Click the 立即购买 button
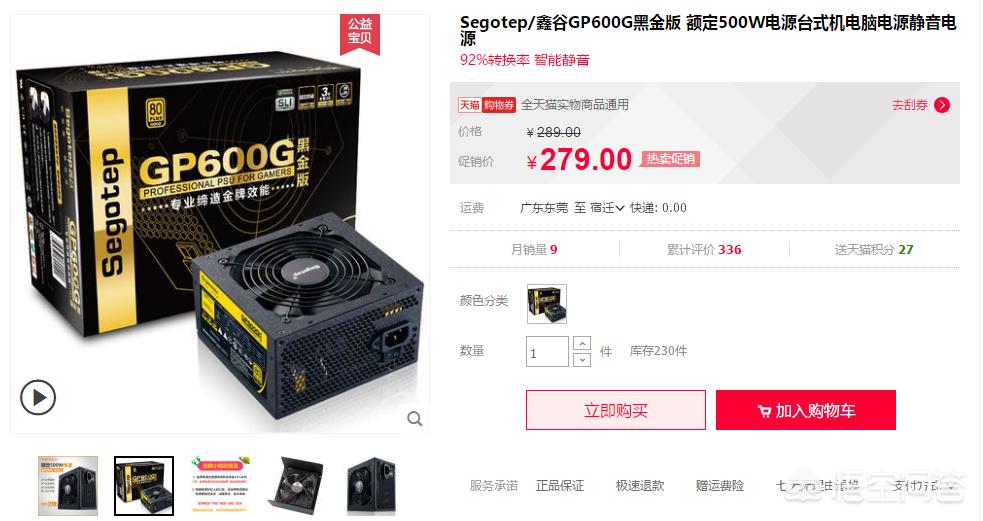Image resolution: width=983 pixels, height=521 pixels. pos(616,410)
